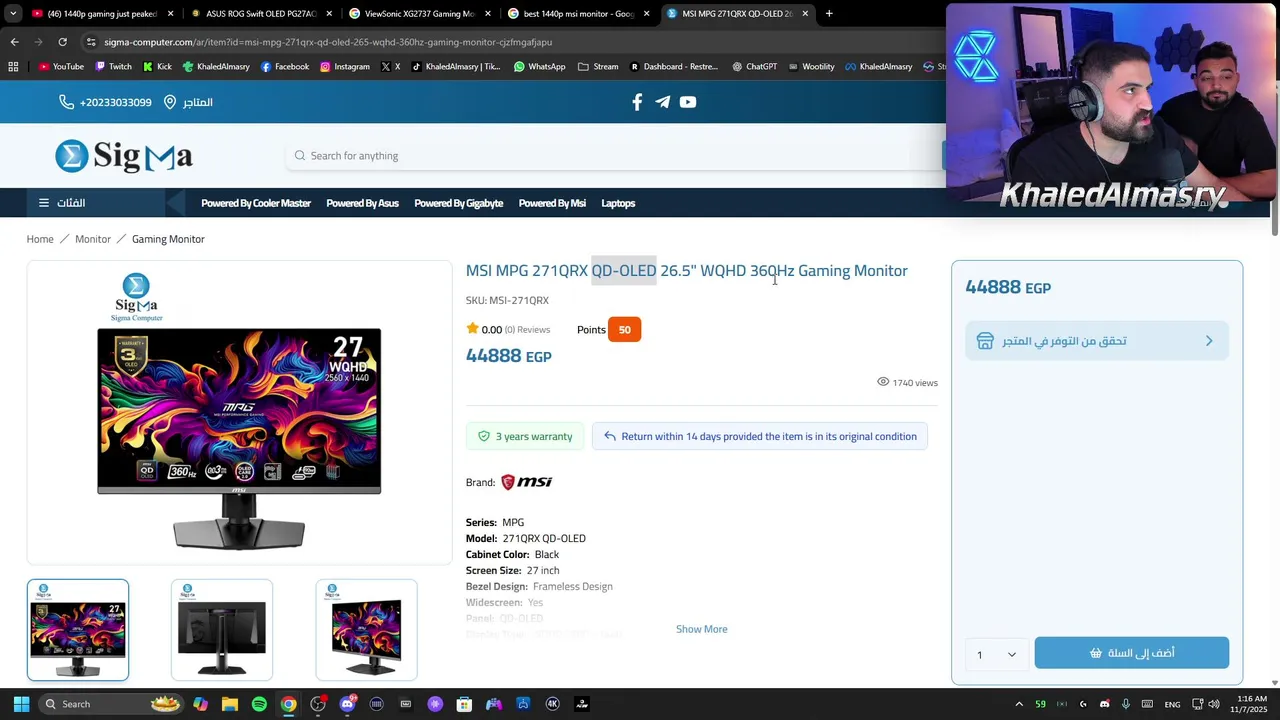Go to Home breadcrumb

coord(40,239)
